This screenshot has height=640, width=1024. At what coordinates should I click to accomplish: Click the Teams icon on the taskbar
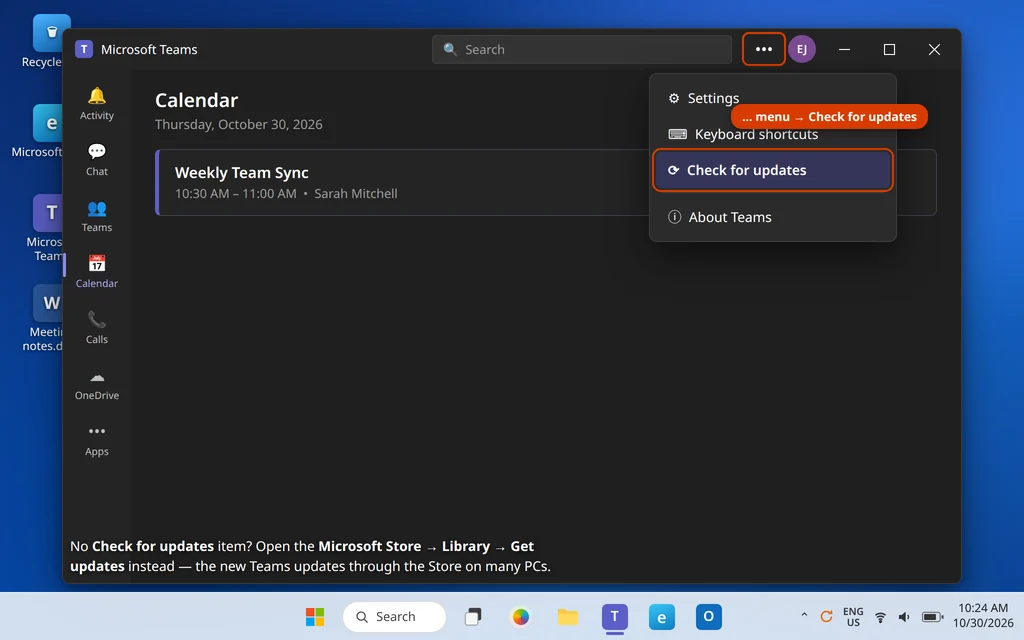615,616
